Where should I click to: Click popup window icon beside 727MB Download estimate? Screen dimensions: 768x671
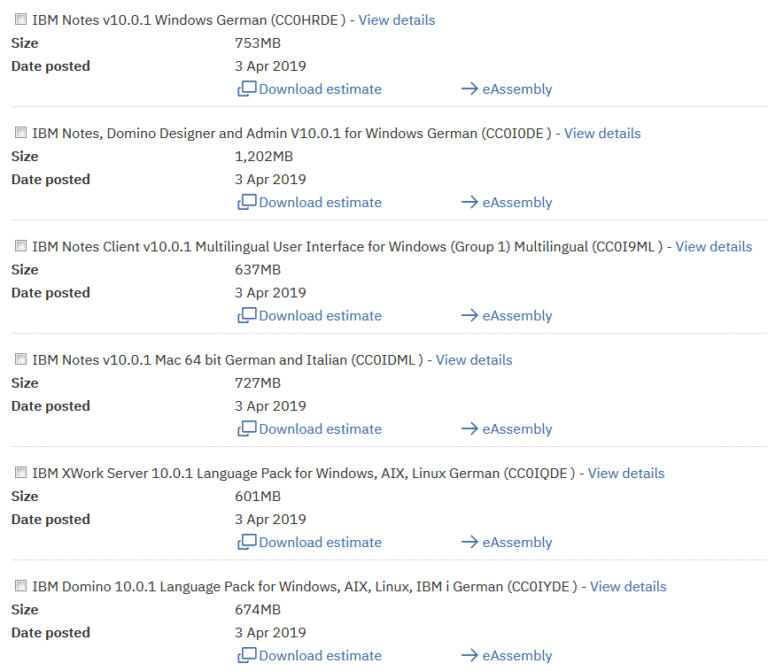tap(247, 429)
